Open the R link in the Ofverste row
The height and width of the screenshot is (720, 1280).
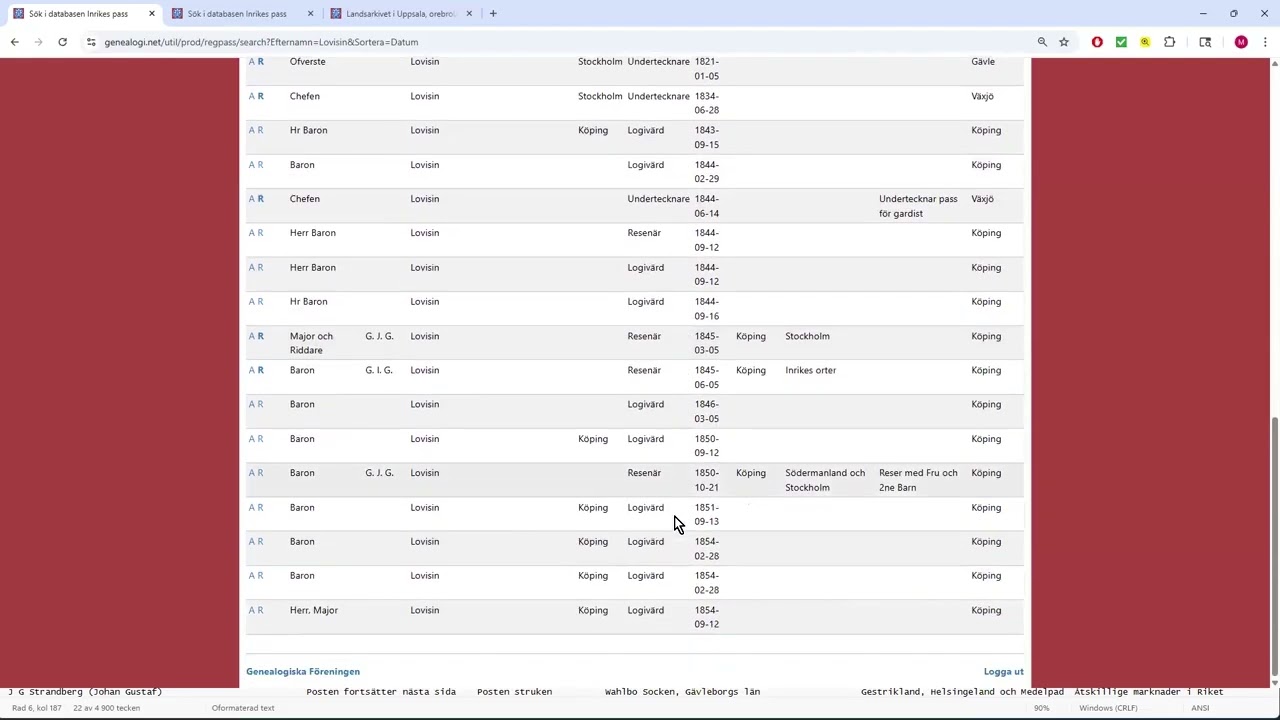coord(261,62)
